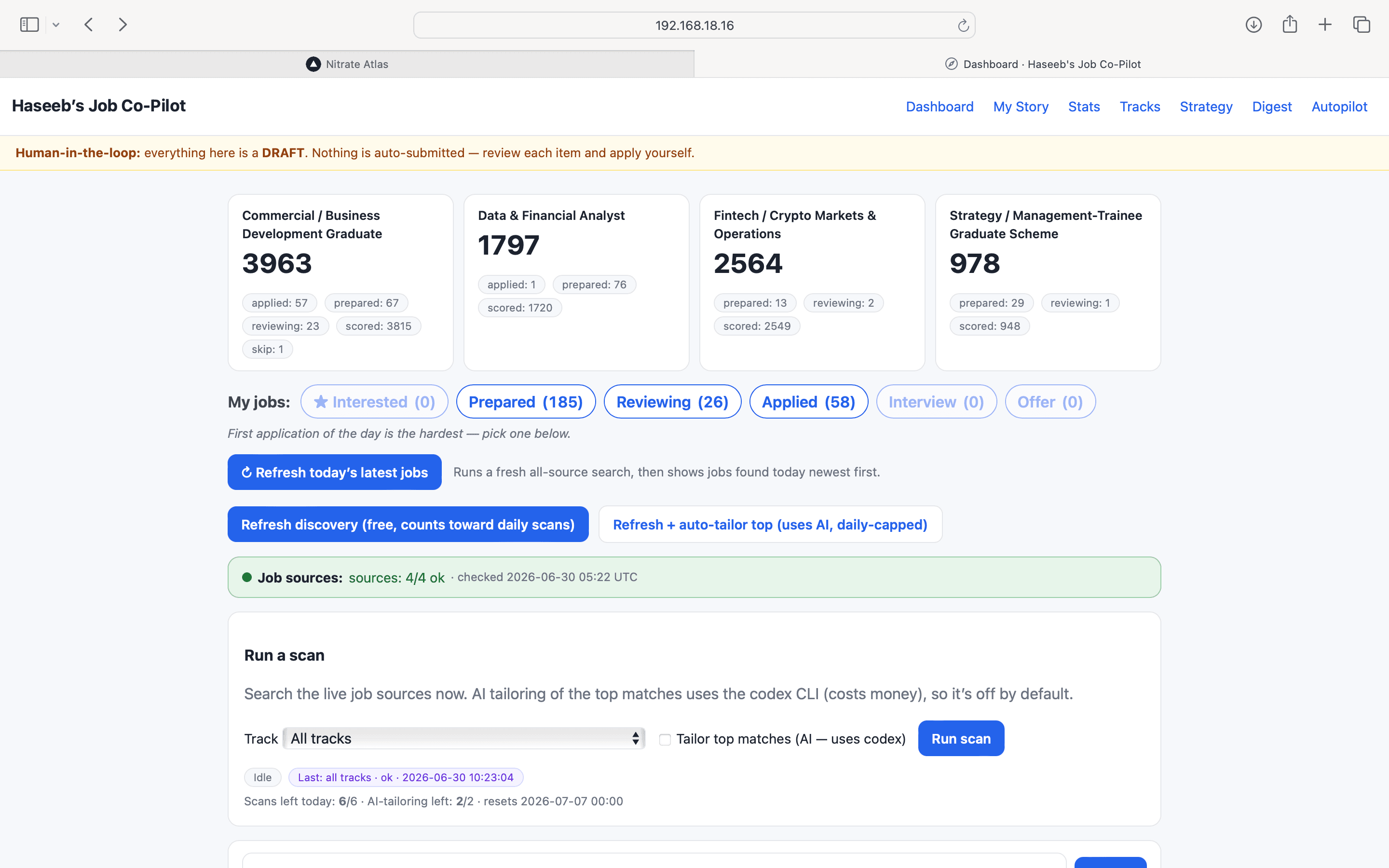Open the Safari downloads icon

click(x=1253, y=25)
